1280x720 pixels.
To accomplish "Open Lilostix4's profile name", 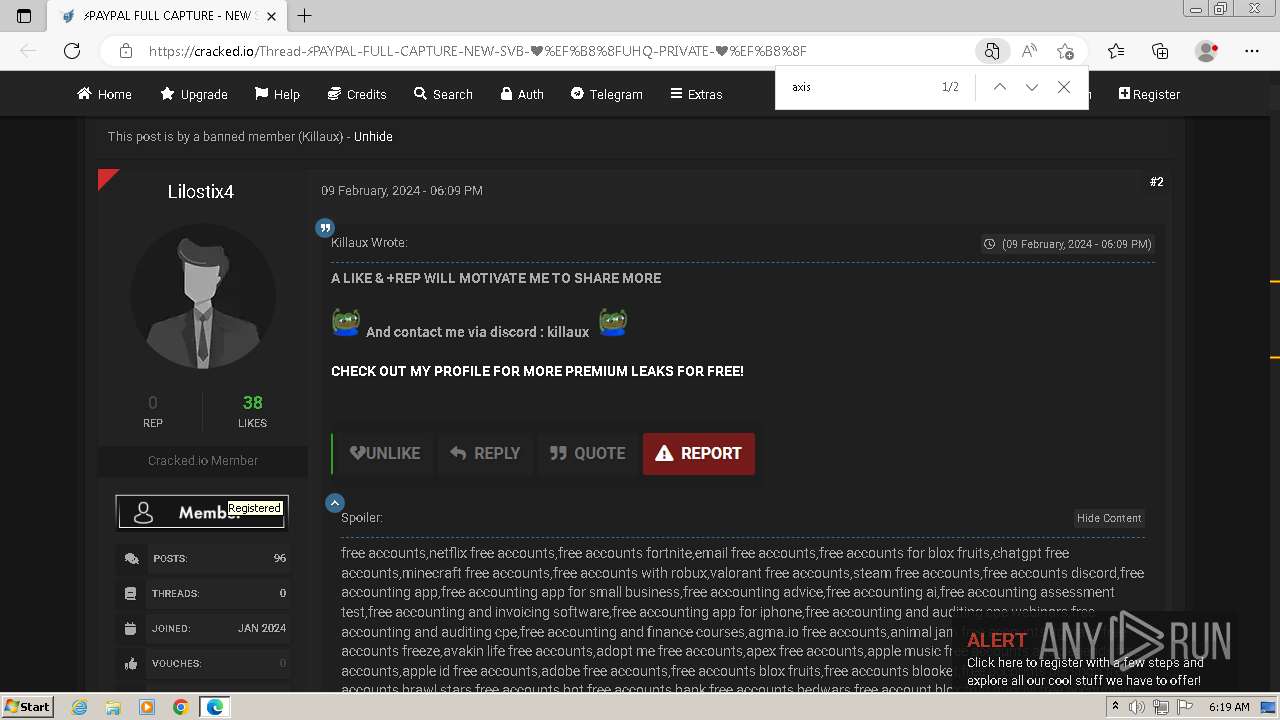I will [x=201, y=192].
